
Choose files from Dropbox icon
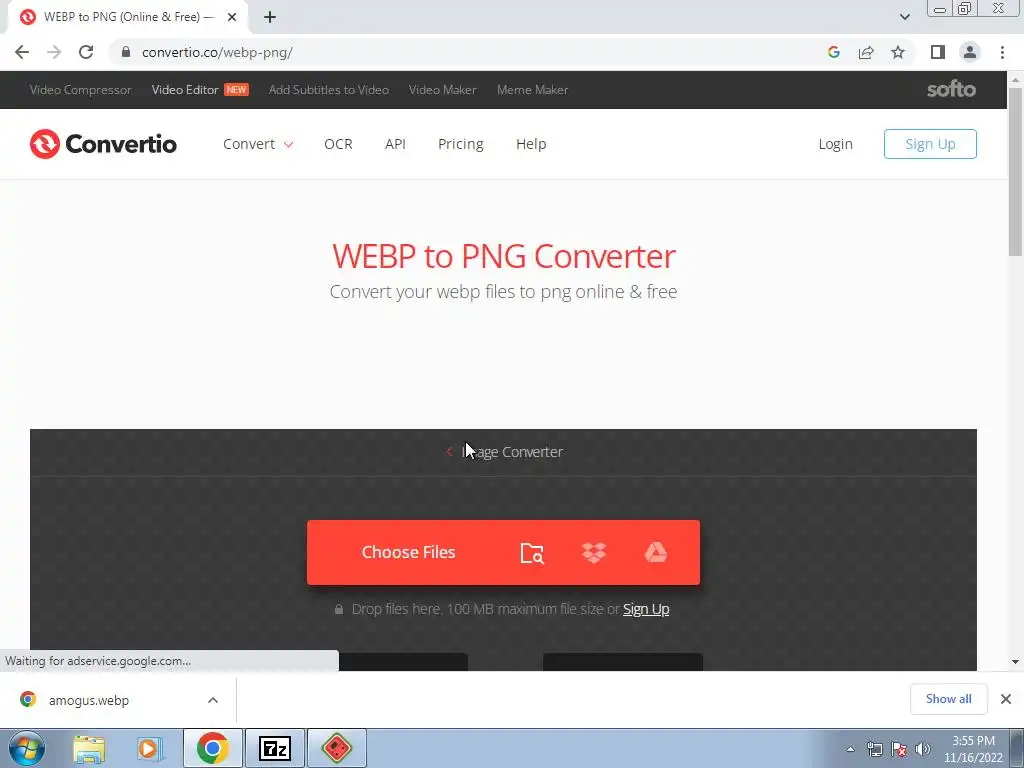click(x=594, y=552)
